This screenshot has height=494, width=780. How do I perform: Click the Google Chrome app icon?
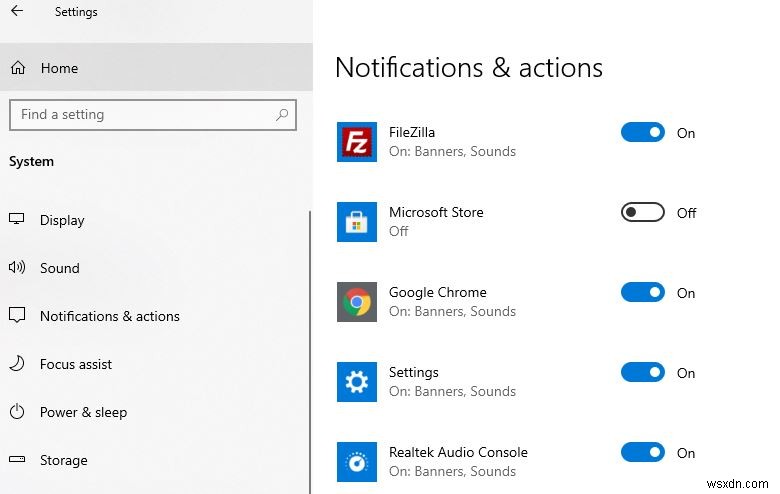tap(357, 302)
